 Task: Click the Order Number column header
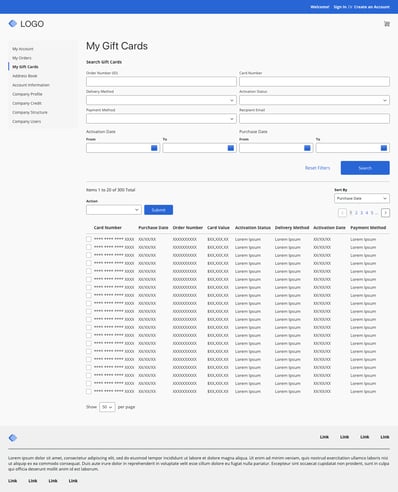188,228
